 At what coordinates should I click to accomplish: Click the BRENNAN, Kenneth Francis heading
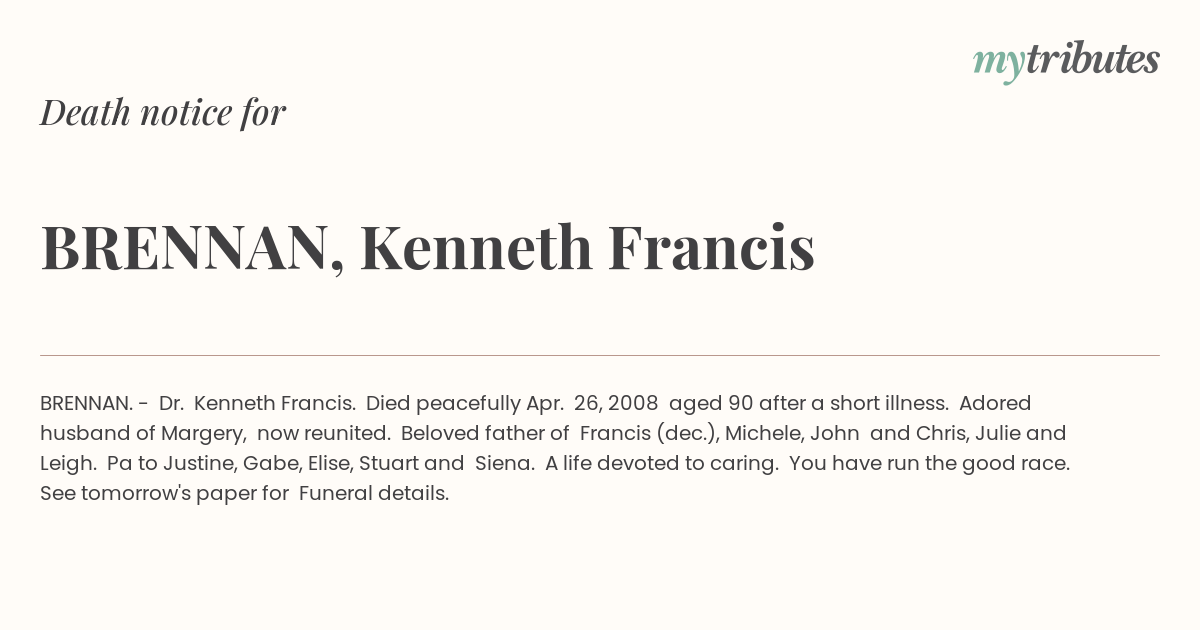(x=427, y=248)
